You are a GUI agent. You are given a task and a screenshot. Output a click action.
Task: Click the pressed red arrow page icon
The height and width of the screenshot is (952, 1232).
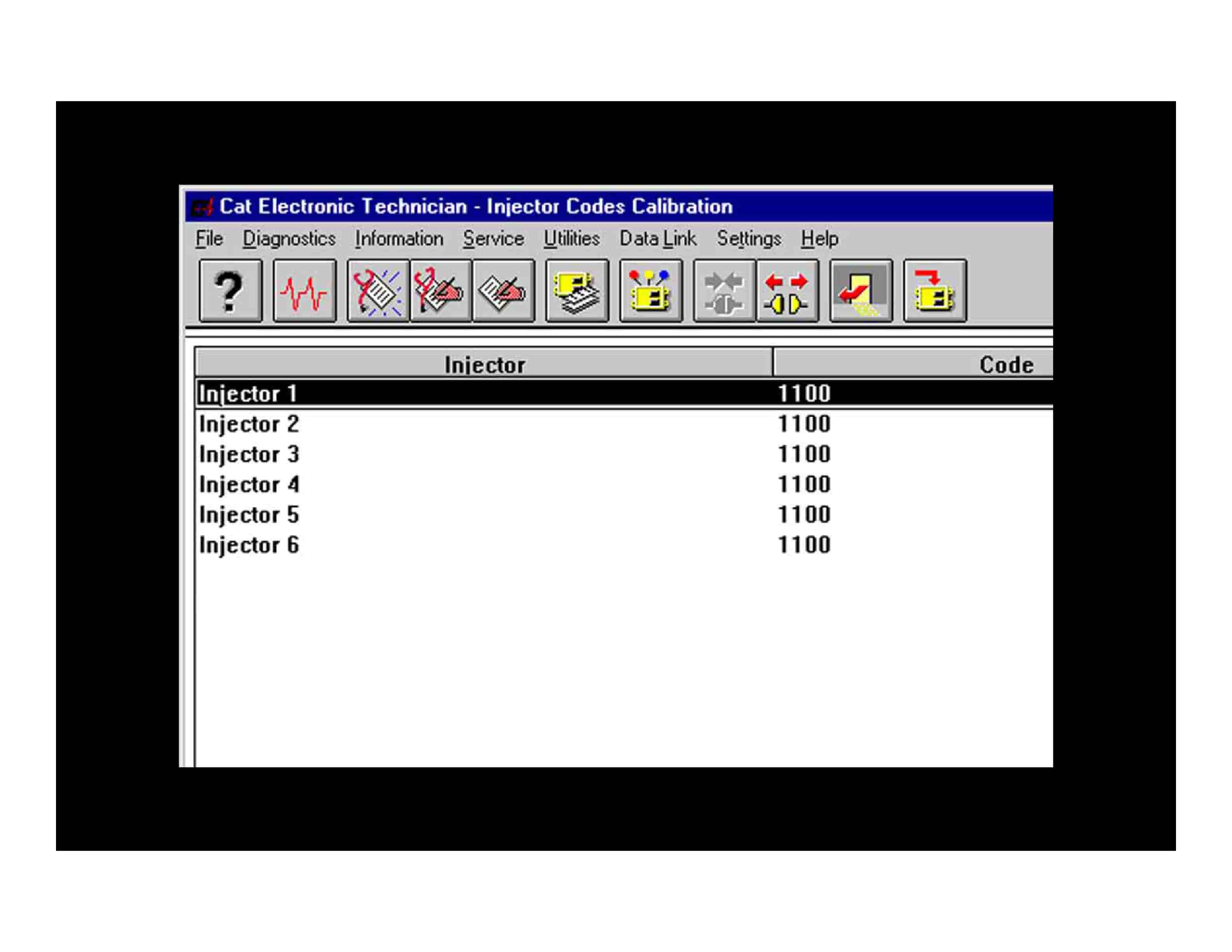pyautogui.click(x=860, y=291)
